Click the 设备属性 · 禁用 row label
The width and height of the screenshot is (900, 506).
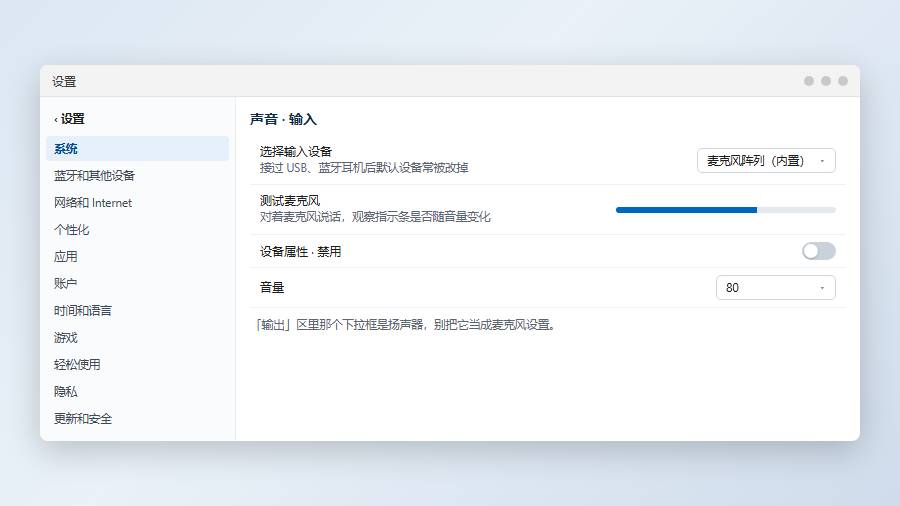300,251
